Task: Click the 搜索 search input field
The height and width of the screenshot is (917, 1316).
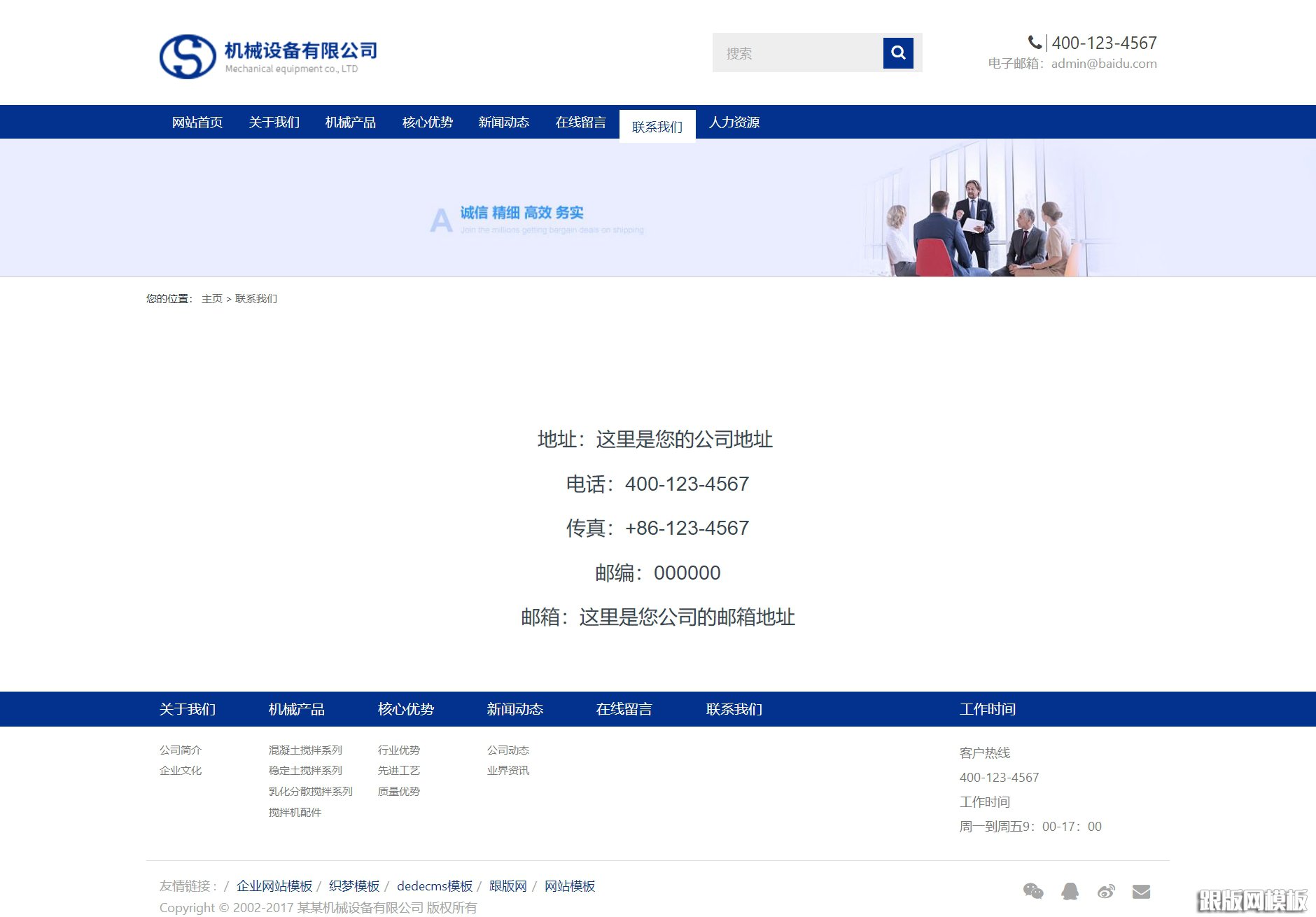Action: point(791,52)
